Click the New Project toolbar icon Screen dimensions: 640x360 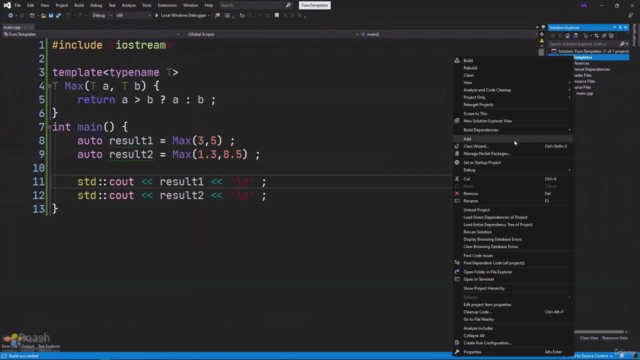(32, 16)
